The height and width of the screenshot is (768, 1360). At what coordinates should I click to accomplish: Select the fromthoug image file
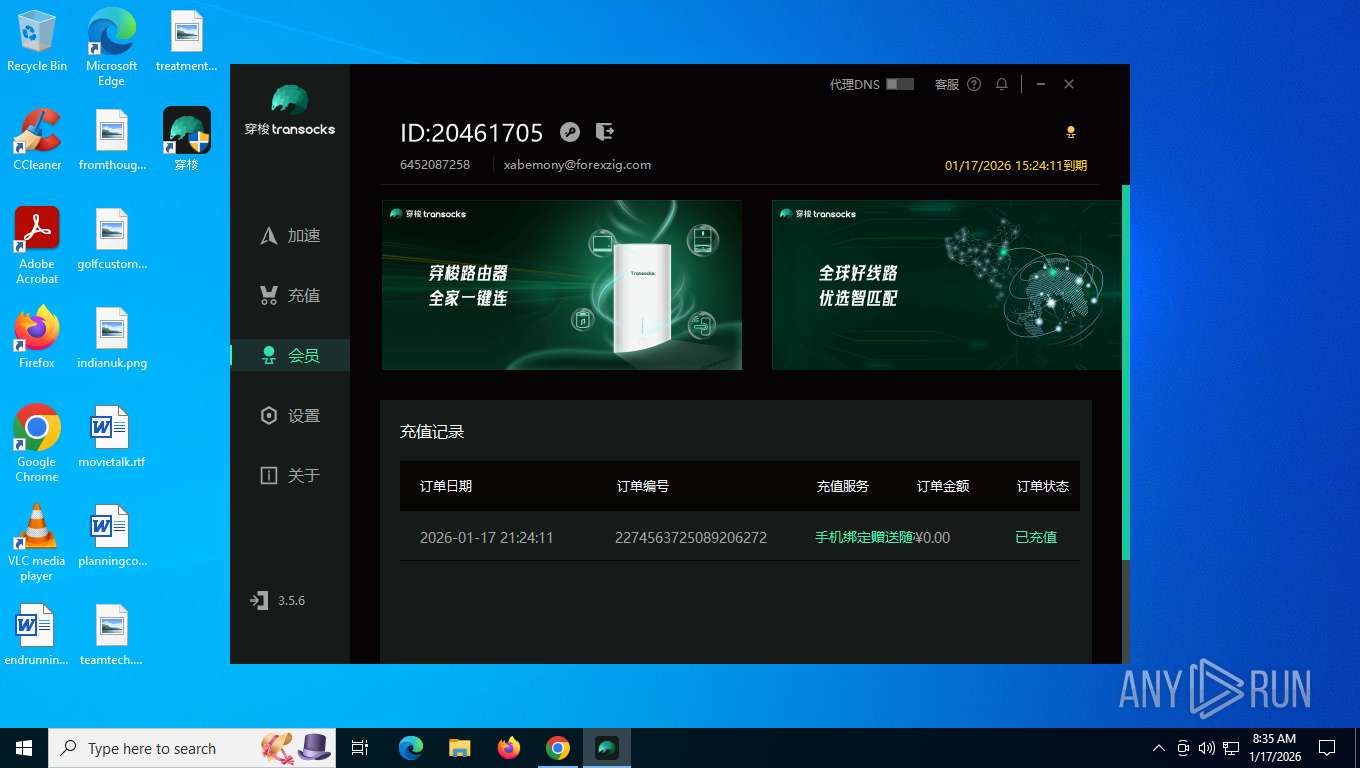point(112,140)
